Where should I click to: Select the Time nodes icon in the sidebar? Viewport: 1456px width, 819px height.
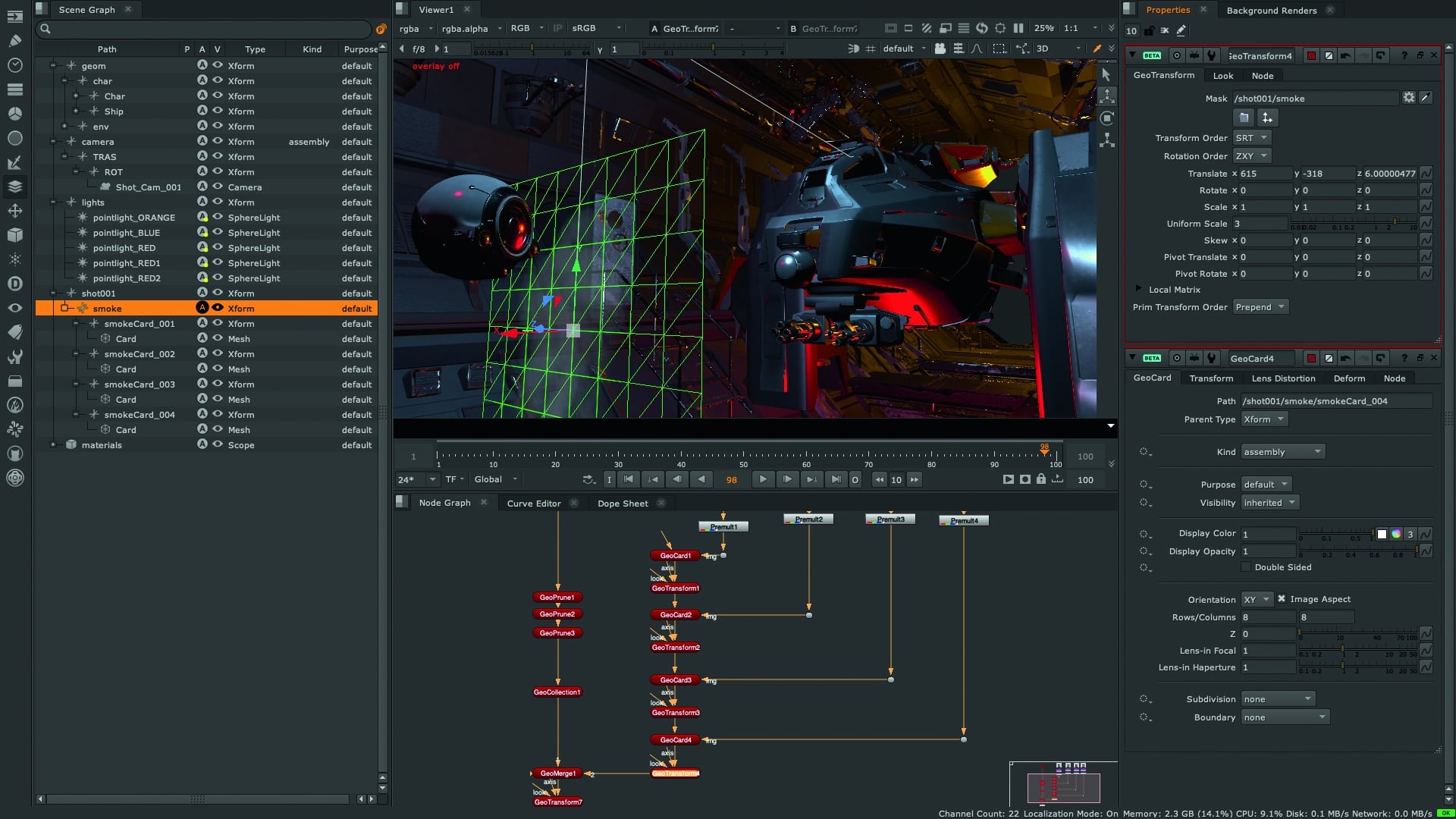tap(14, 63)
